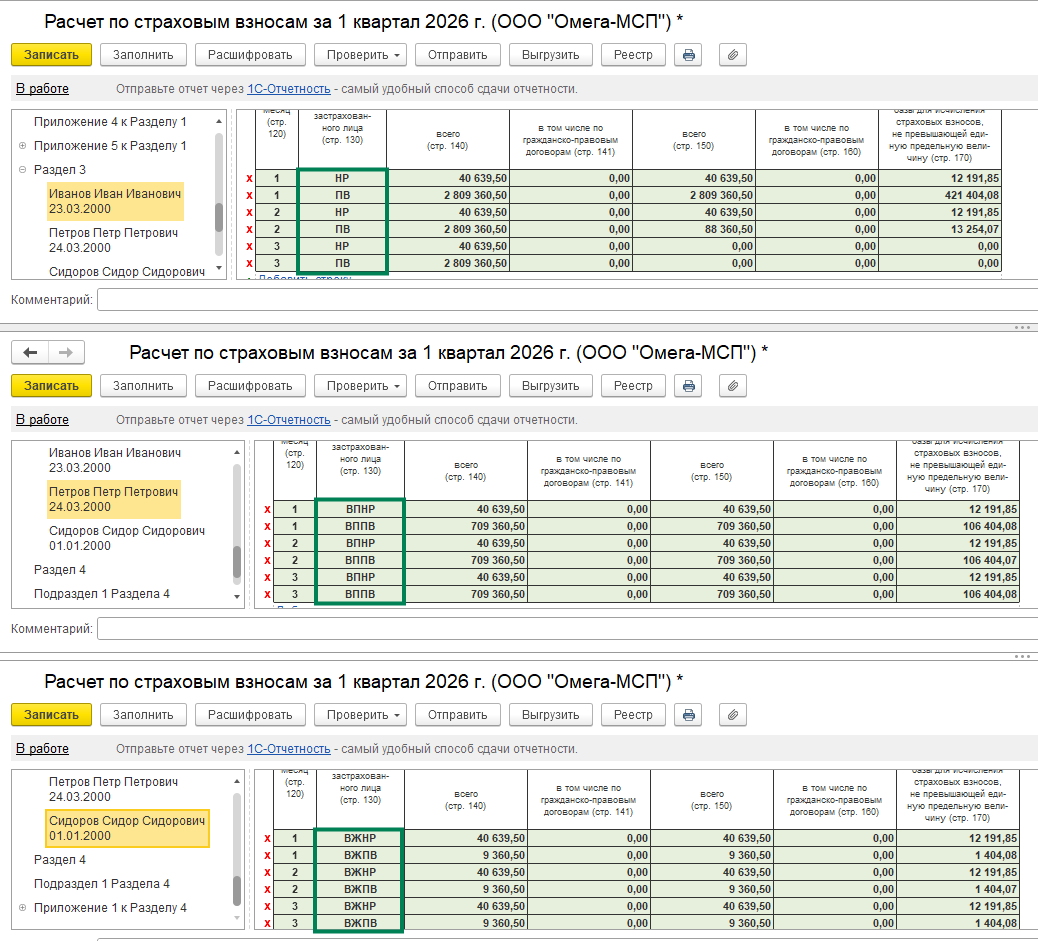Expand Приложение 1 к Разделу 4 node

point(22,908)
